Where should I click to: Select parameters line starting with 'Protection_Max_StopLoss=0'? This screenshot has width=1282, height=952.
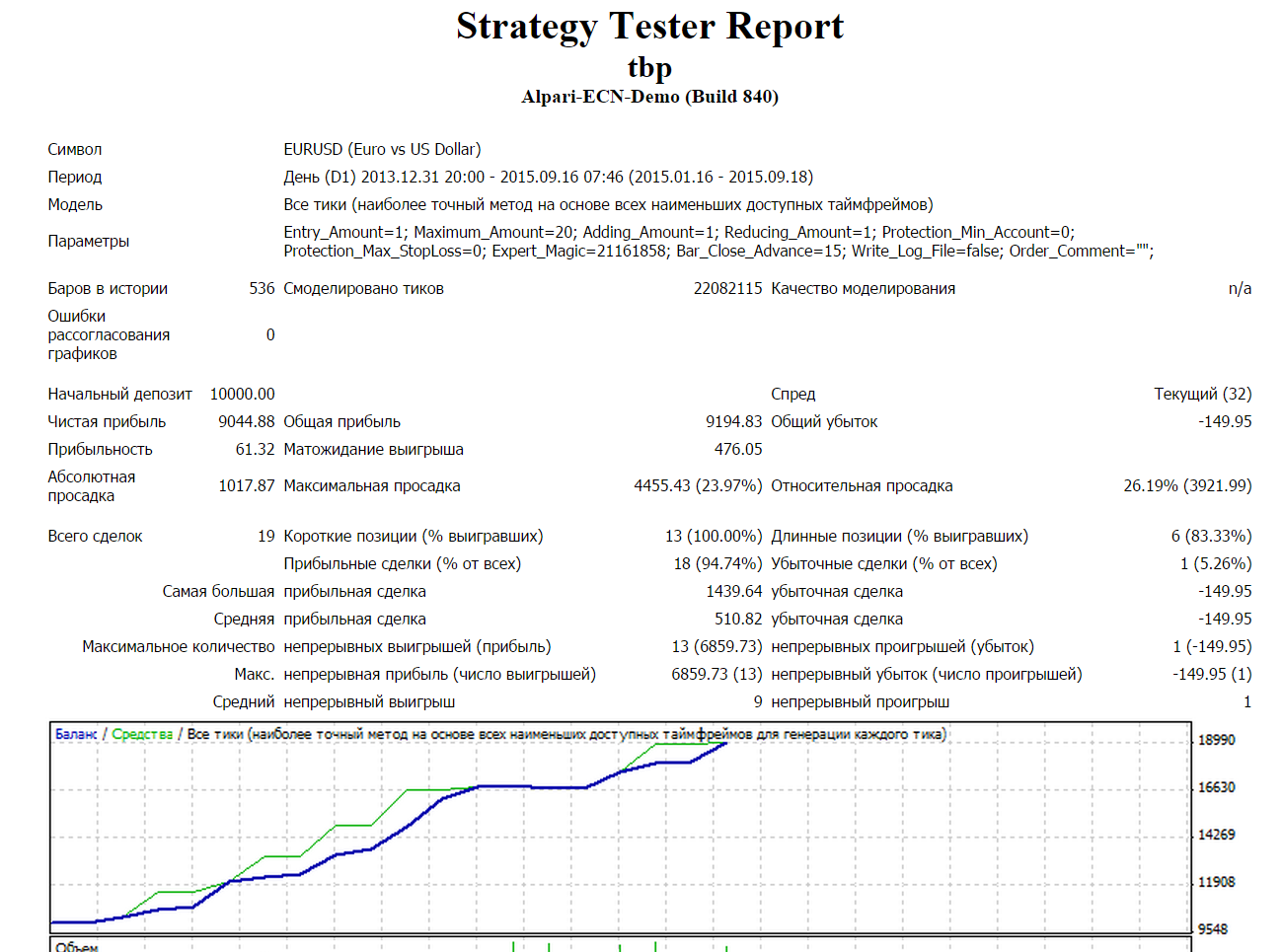[x=718, y=251]
